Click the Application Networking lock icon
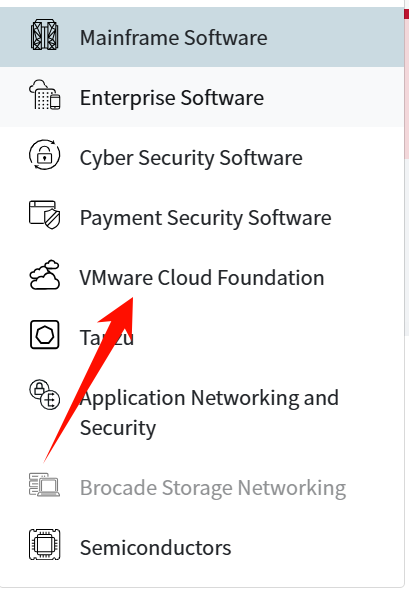 44,395
